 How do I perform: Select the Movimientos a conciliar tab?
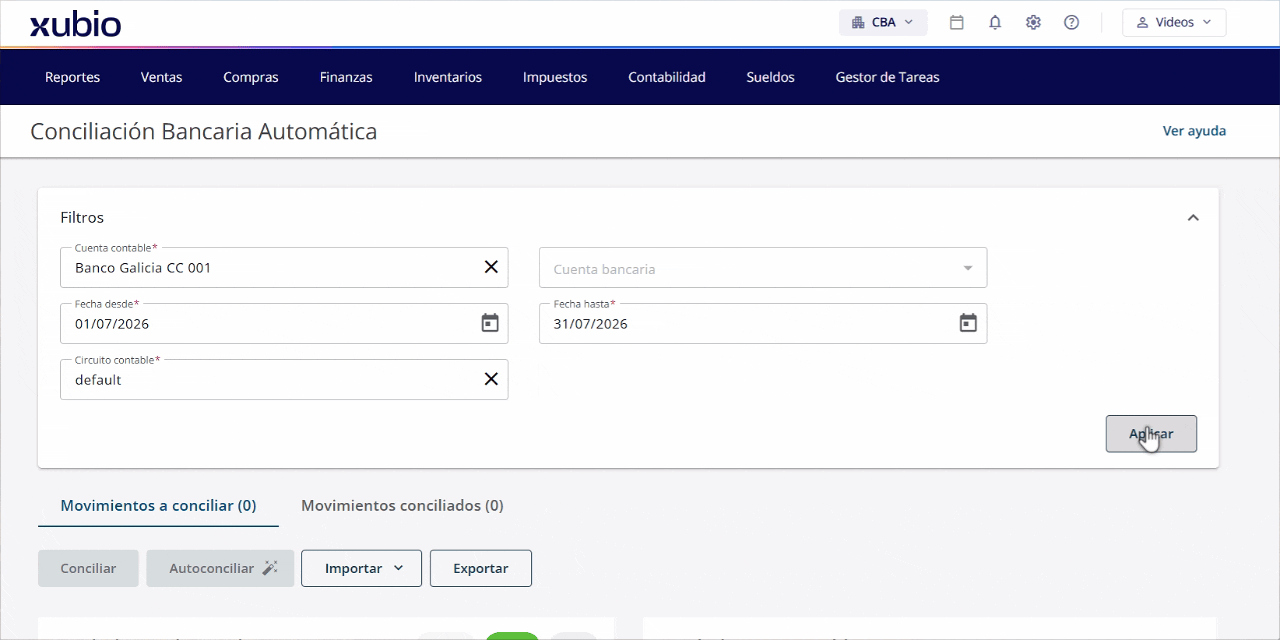point(158,506)
